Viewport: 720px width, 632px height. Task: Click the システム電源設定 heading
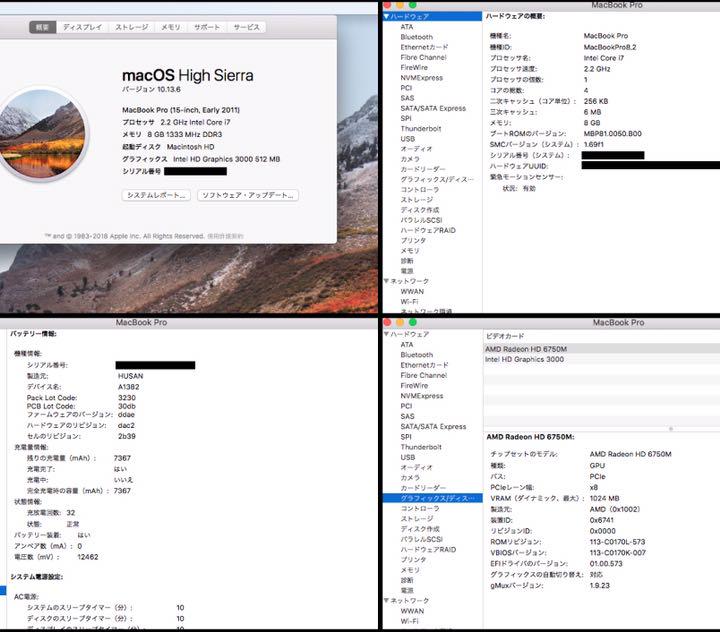pyautogui.click(x=36, y=576)
